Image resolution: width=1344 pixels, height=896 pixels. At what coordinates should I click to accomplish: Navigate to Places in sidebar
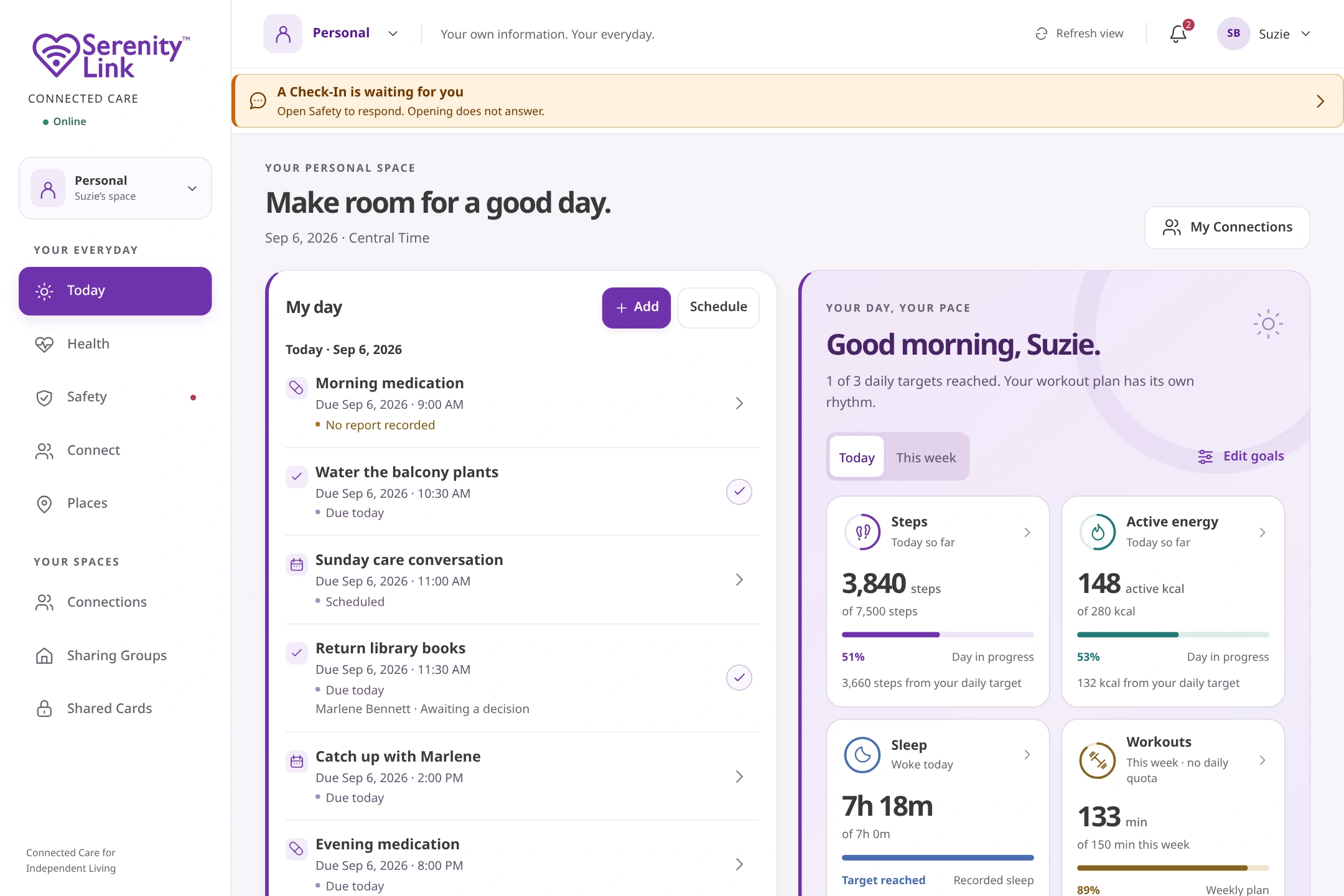pos(115,503)
